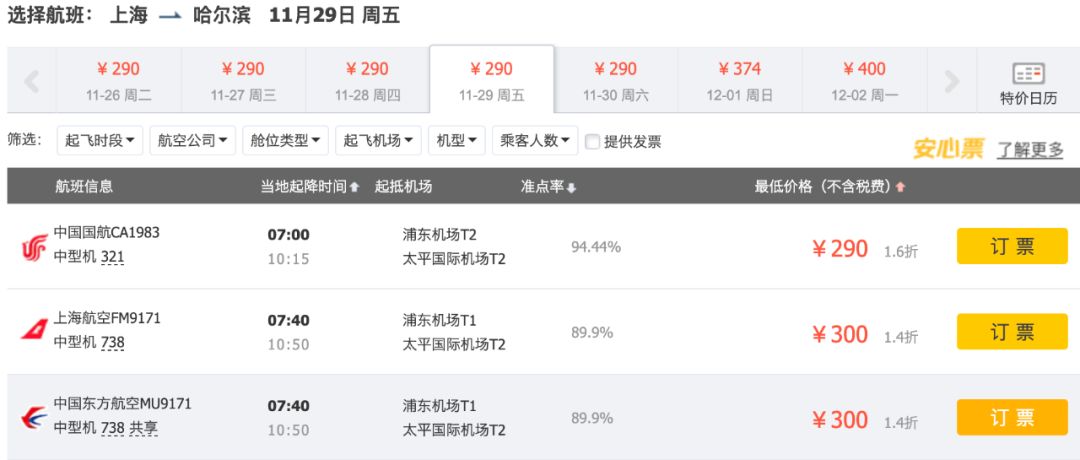Enable the 提供发票 checkbox
1080x460 pixels.
[x=592, y=142]
